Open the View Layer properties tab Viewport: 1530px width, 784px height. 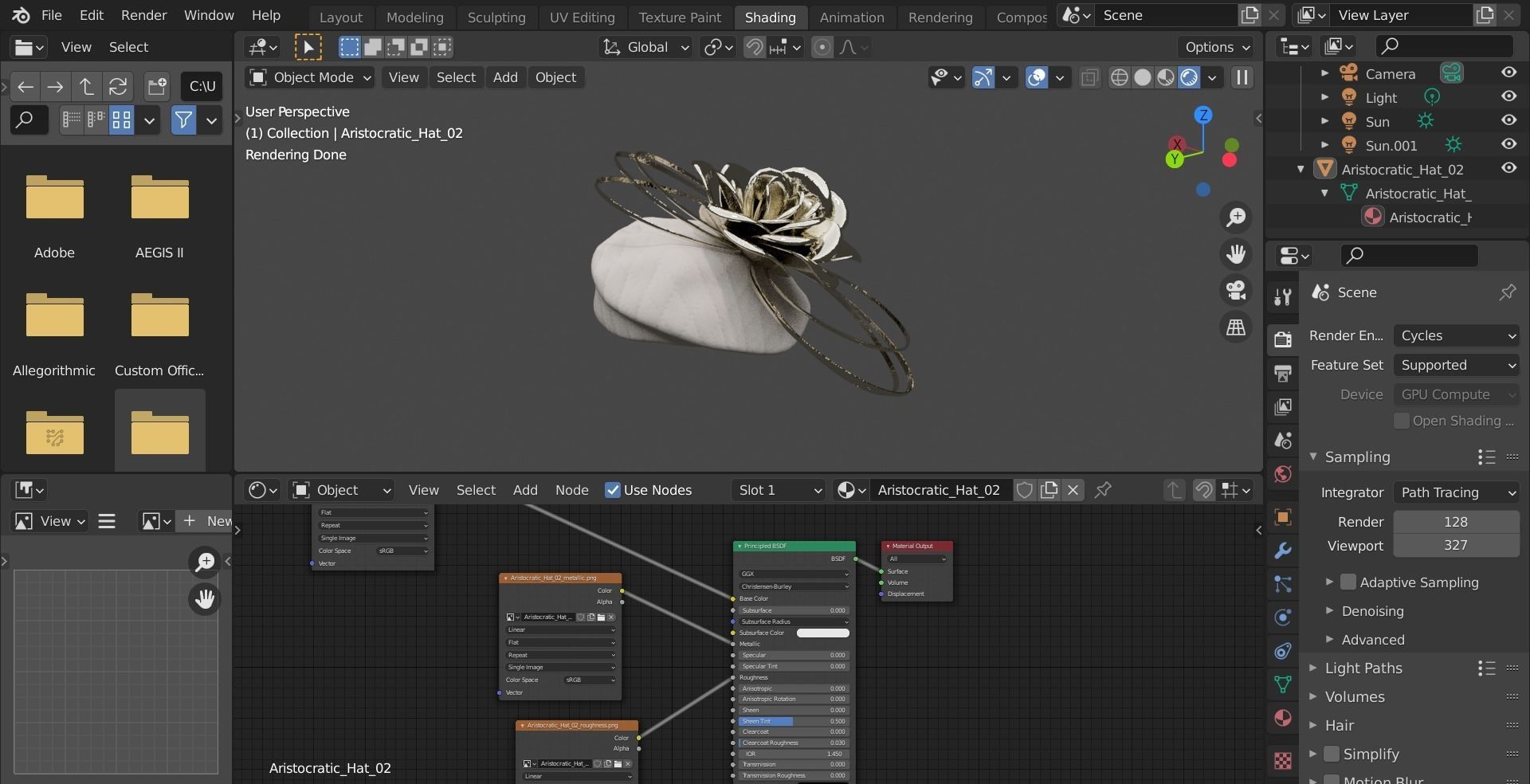tap(1282, 406)
